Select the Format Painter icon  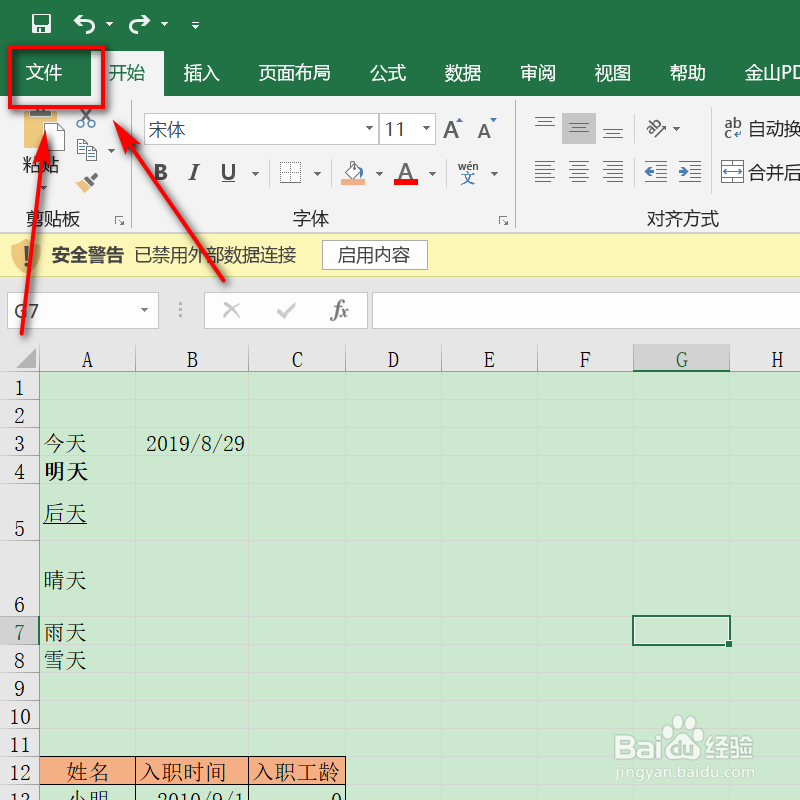(86, 180)
